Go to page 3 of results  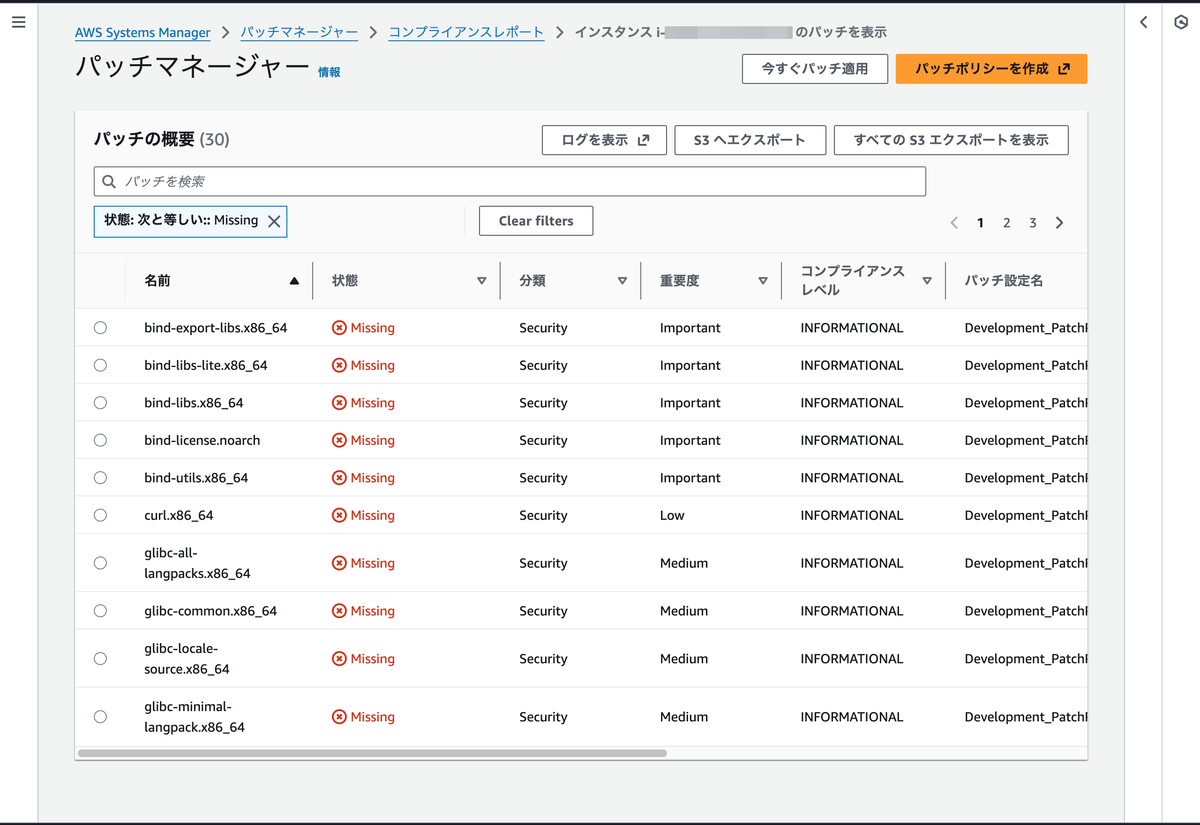click(1033, 223)
